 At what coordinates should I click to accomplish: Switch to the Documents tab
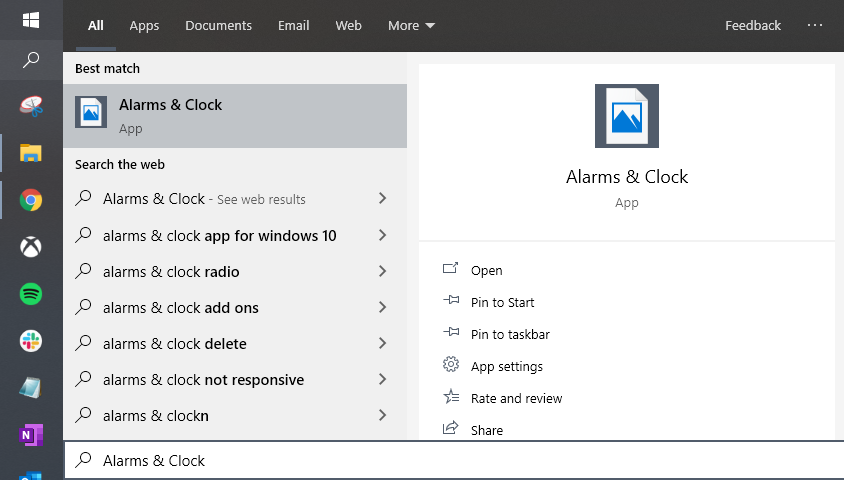coord(218,25)
